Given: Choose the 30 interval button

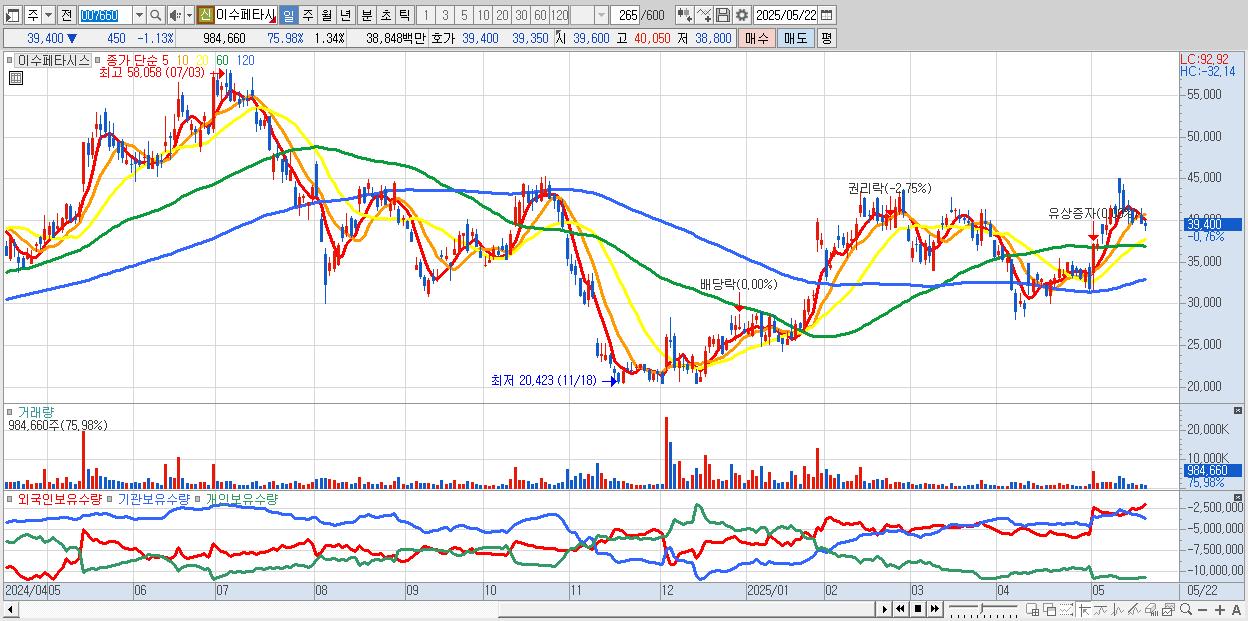Looking at the screenshot, I should pos(521,15).
